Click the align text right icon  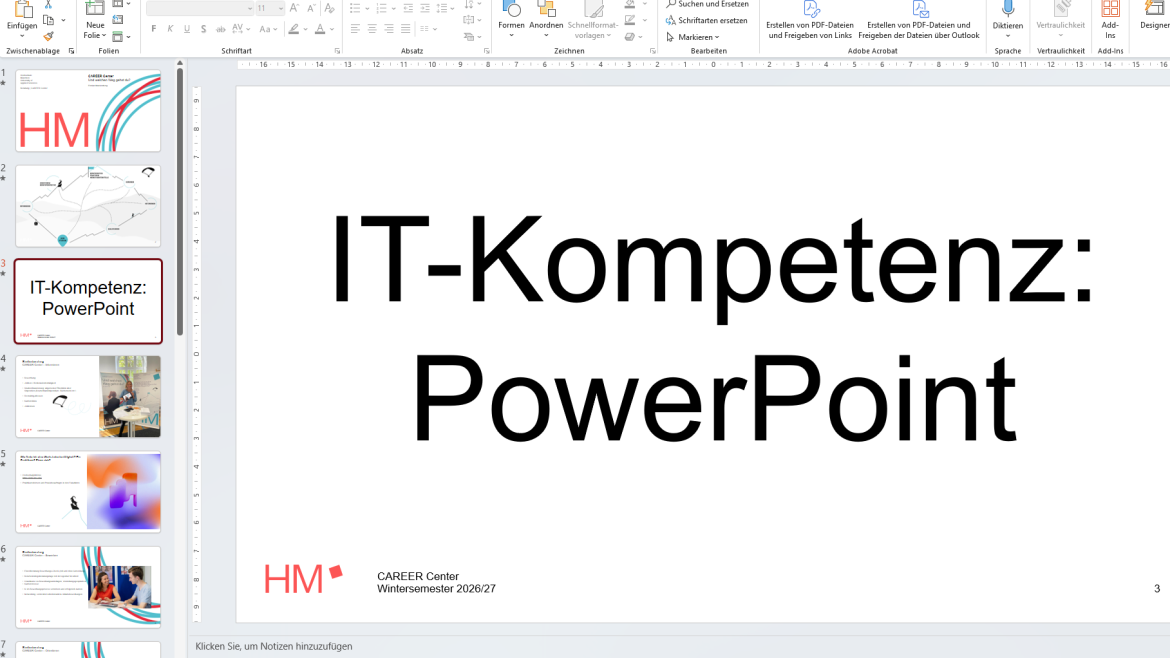pos(389,29)
